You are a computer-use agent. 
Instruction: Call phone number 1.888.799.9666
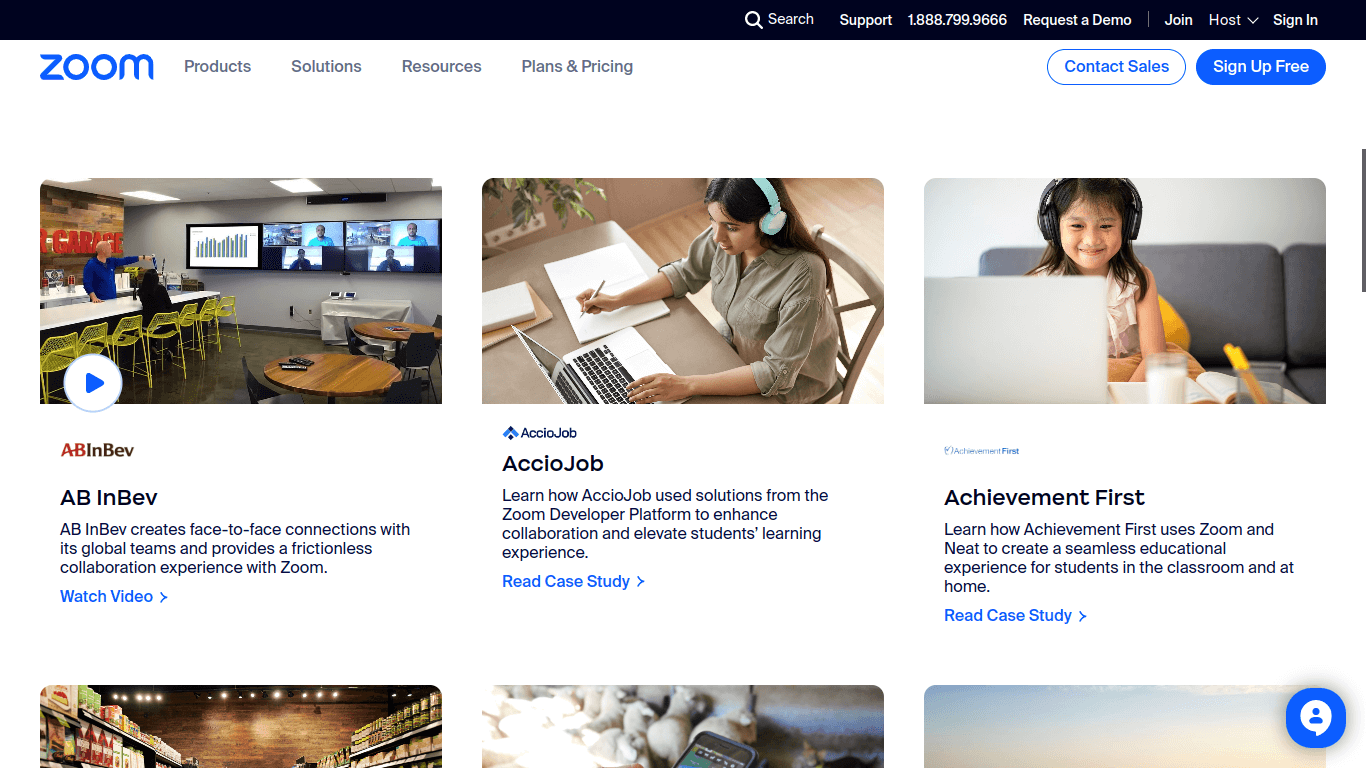[x=957, y=20]
